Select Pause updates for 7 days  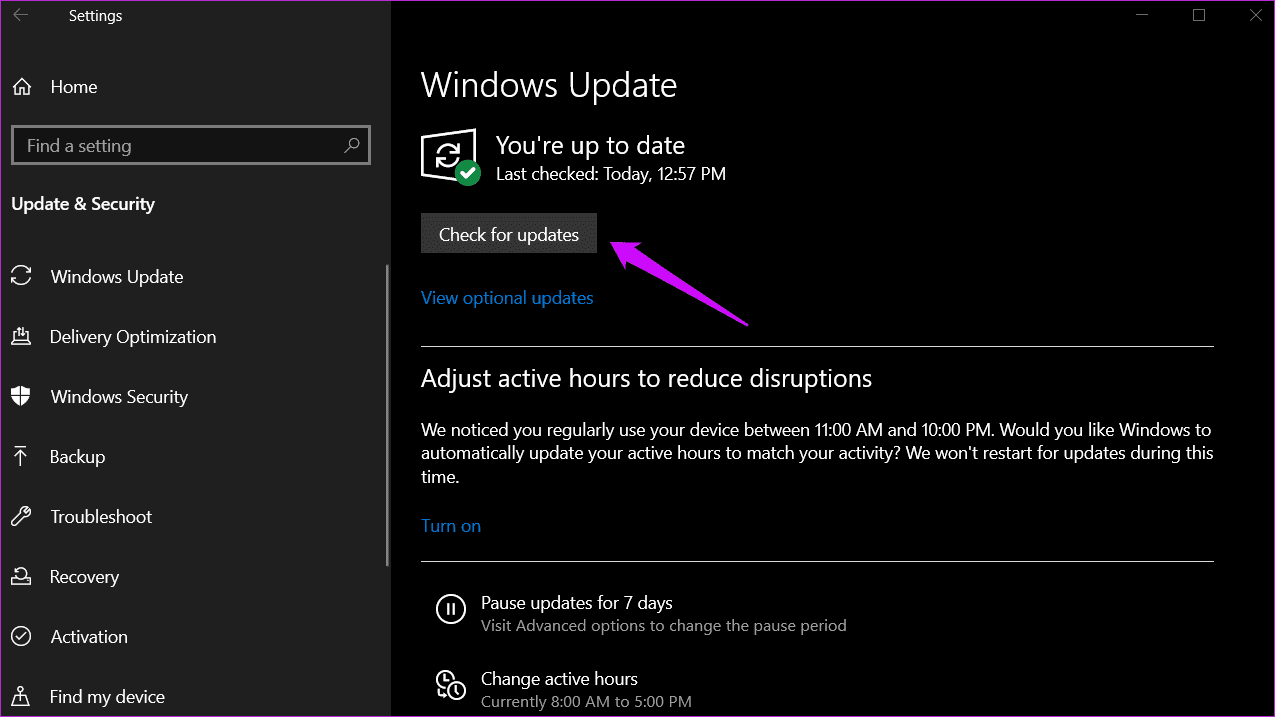pos(577,603)
